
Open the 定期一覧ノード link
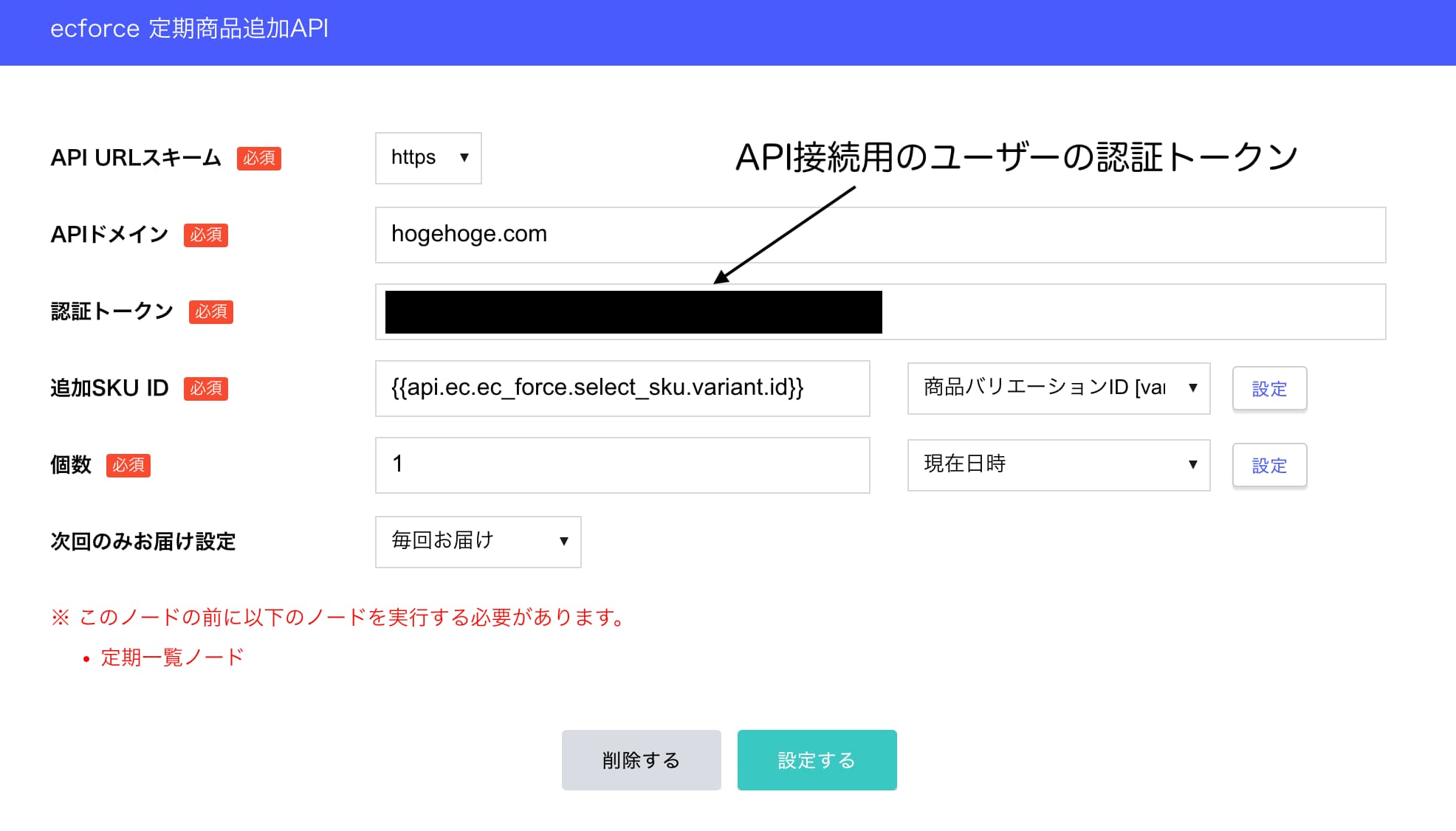point(171,656)
